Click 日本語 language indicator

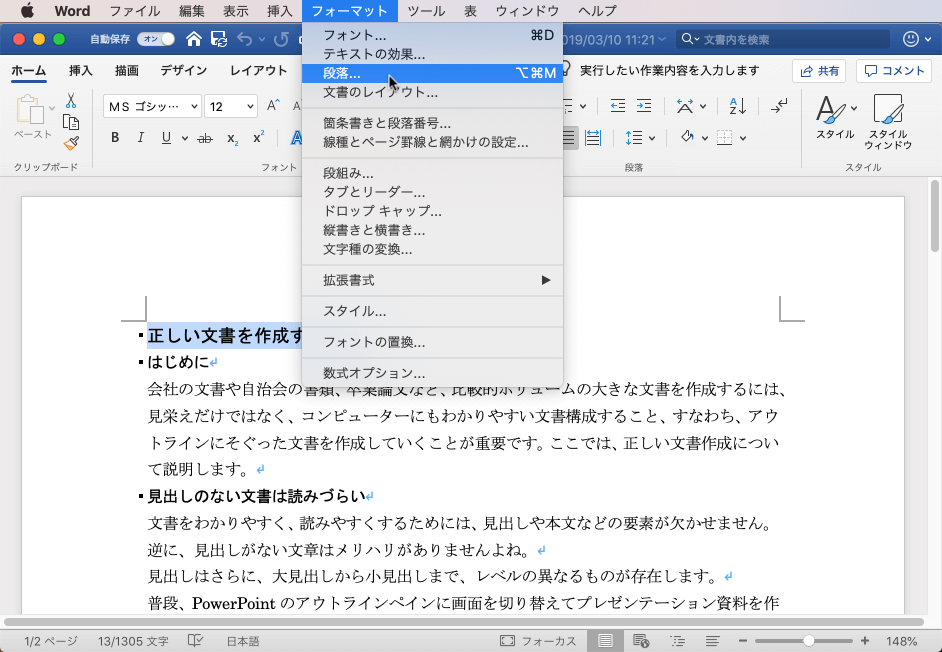[x=243, y=641]
